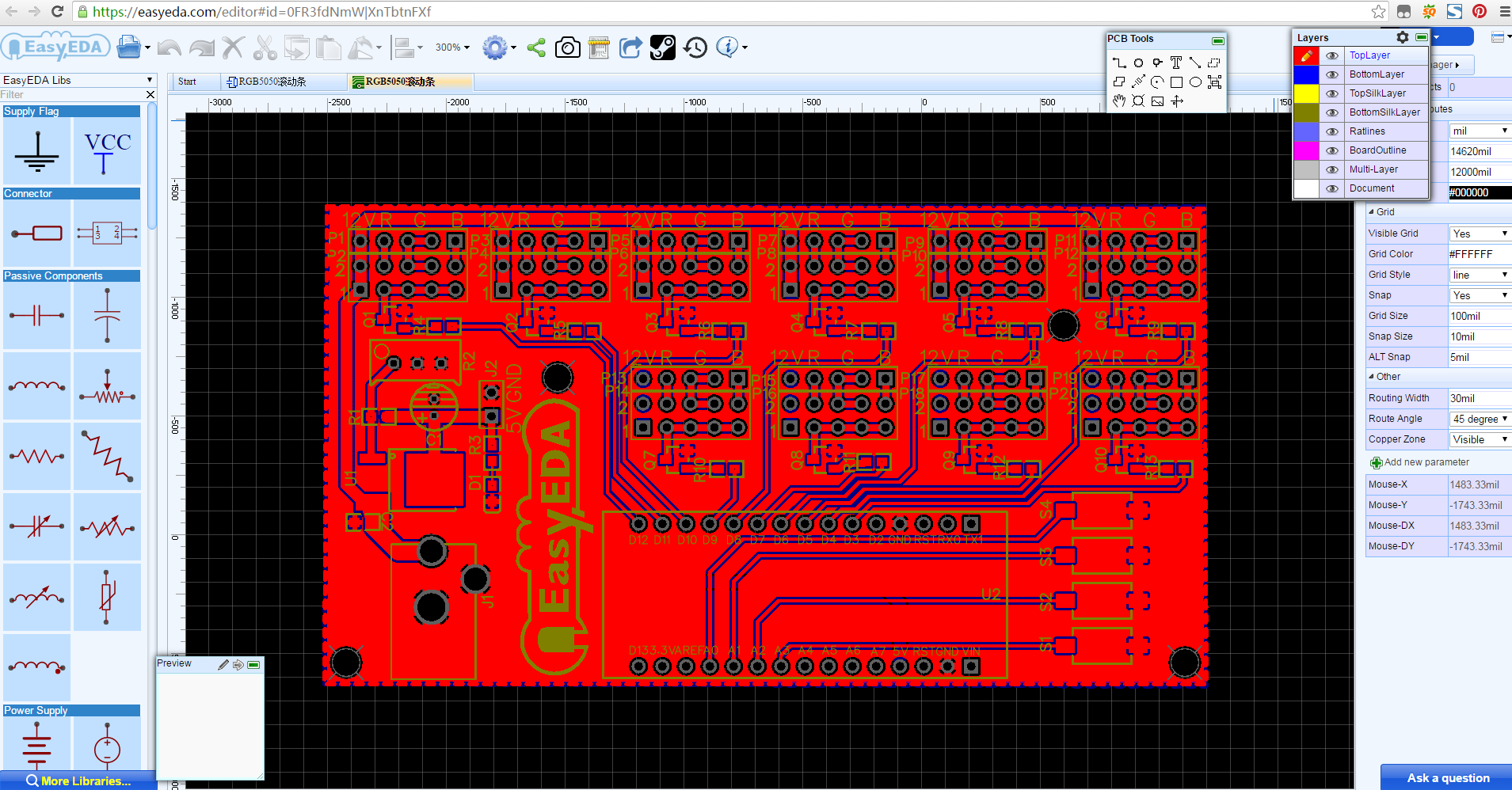Collapse the Grid section
The height and width of the screenshot is (790, 1512).
pyautogui.click(x=1373, y=211)
